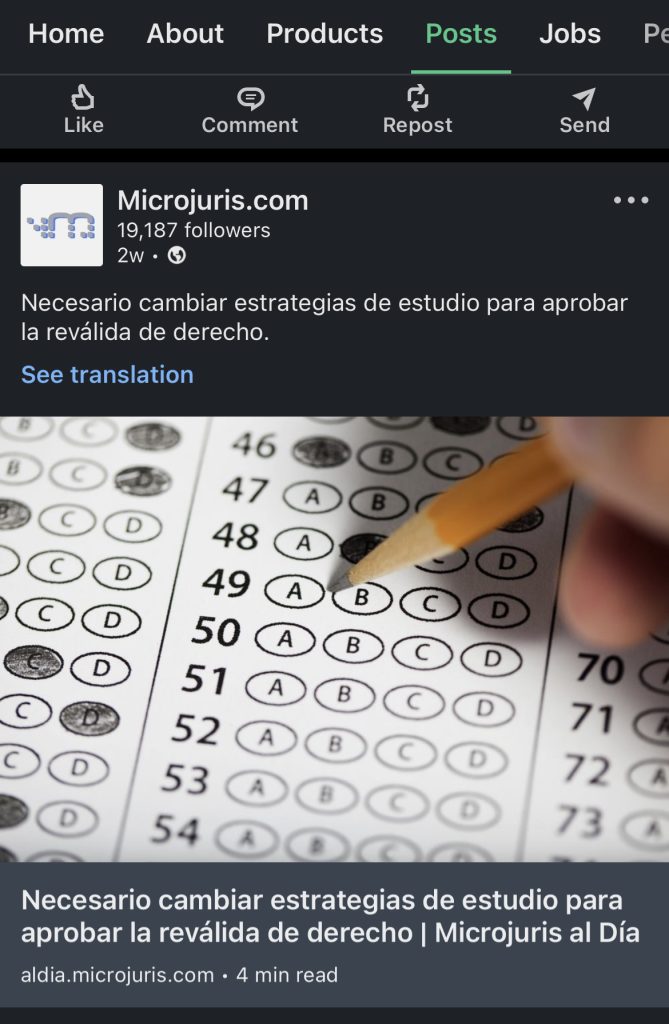Switch to the Home tab
The height and width of the screenshot is (1024, 669).
coord(66,34)
